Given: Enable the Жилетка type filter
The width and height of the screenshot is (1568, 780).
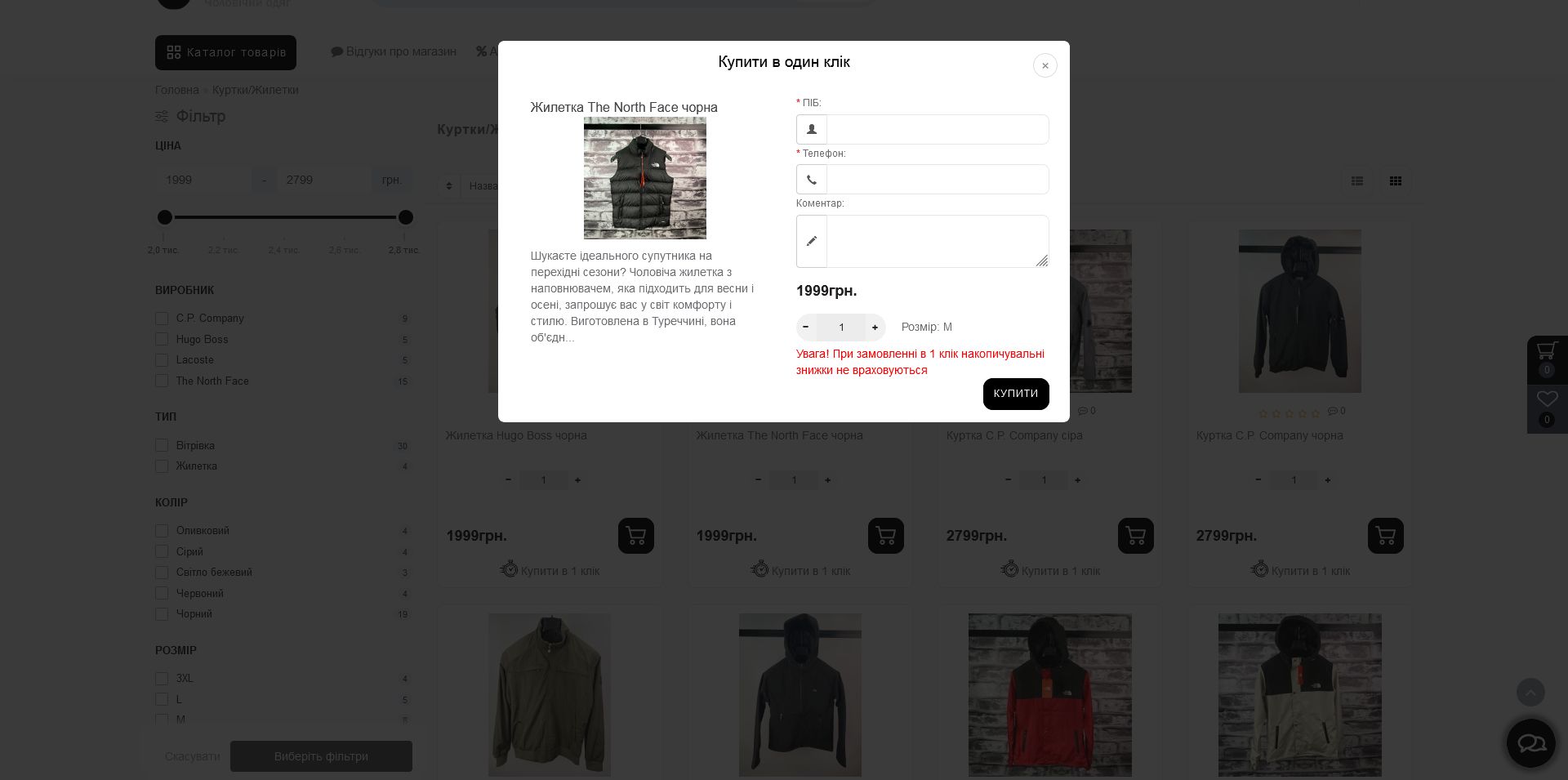Looking at the screenshot, I should tap(162, 466).
